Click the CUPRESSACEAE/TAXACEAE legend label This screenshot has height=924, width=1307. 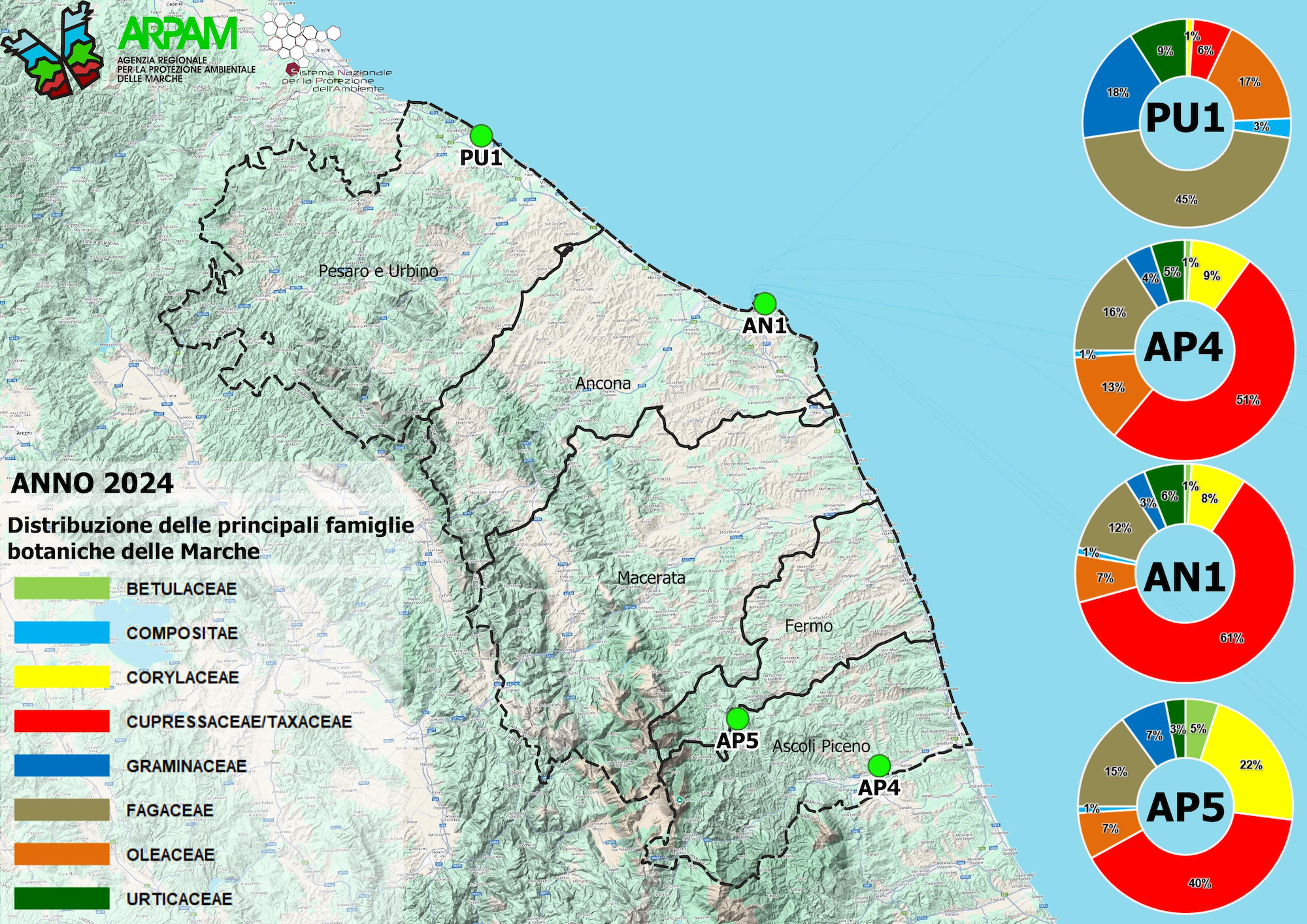coord(239,722)
